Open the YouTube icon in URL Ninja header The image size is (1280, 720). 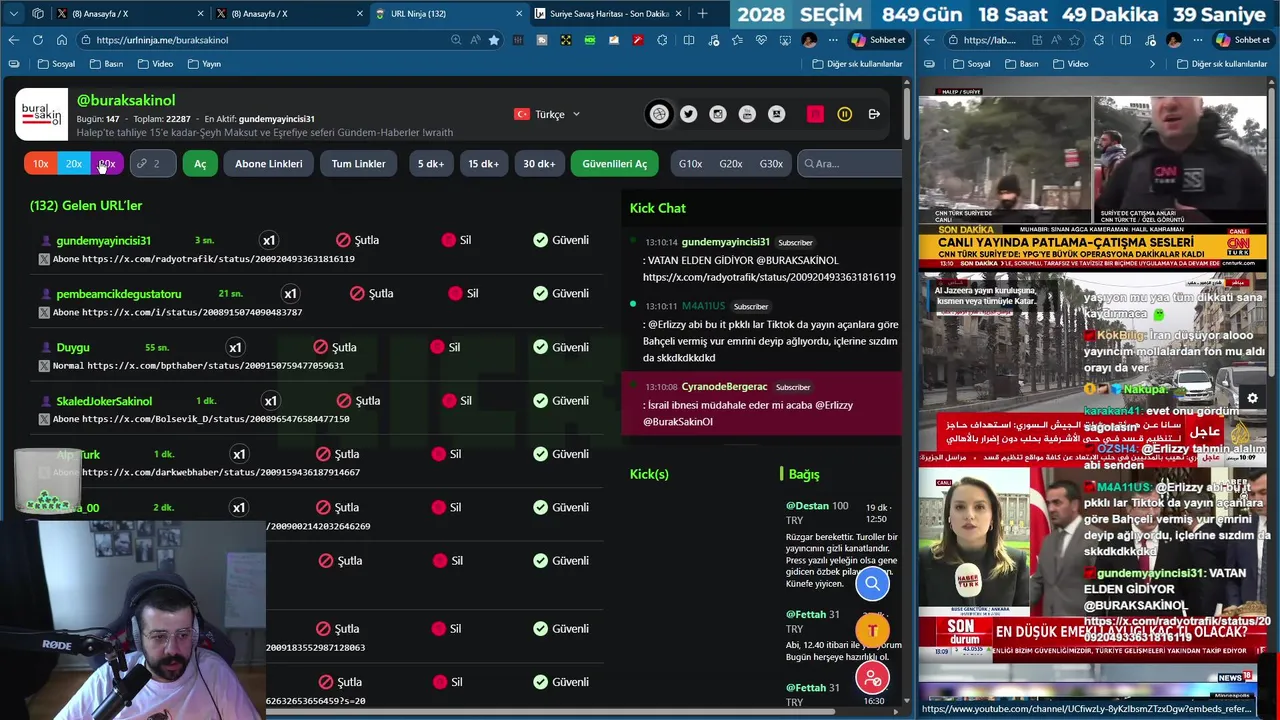click(747, 114)
